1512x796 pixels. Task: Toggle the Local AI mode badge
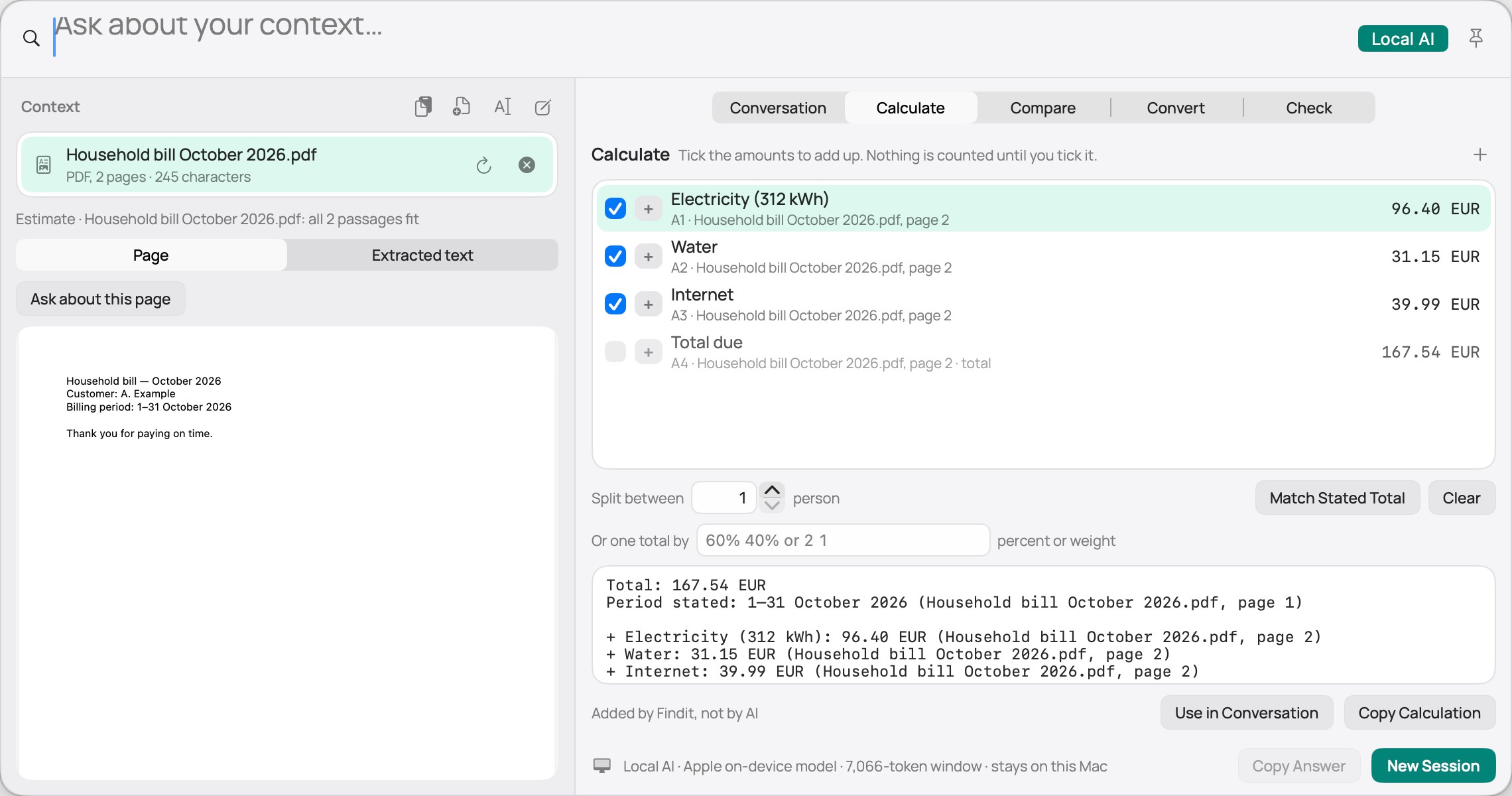pos(1403,38)
